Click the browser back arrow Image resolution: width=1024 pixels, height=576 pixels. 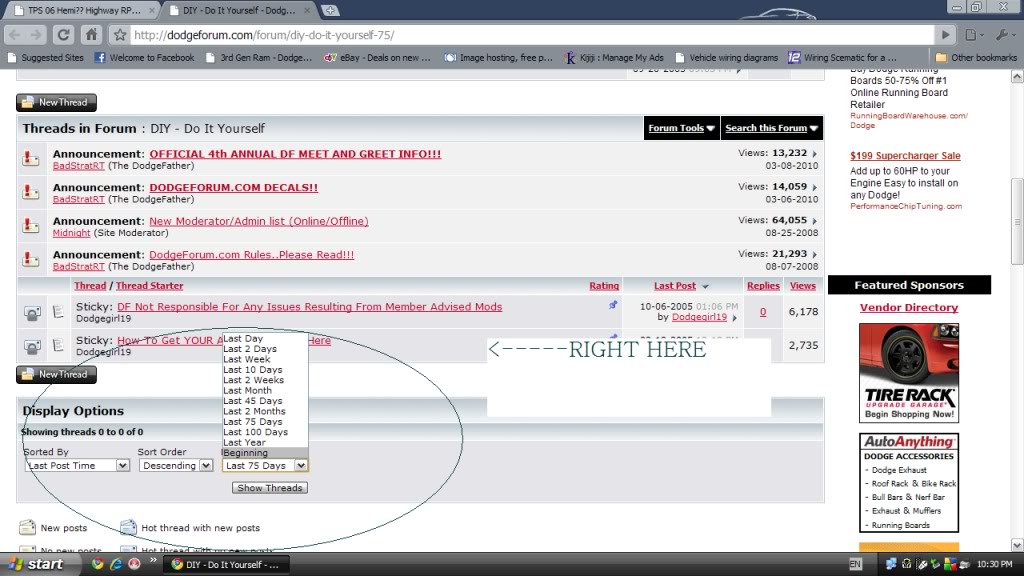point(15,35)
